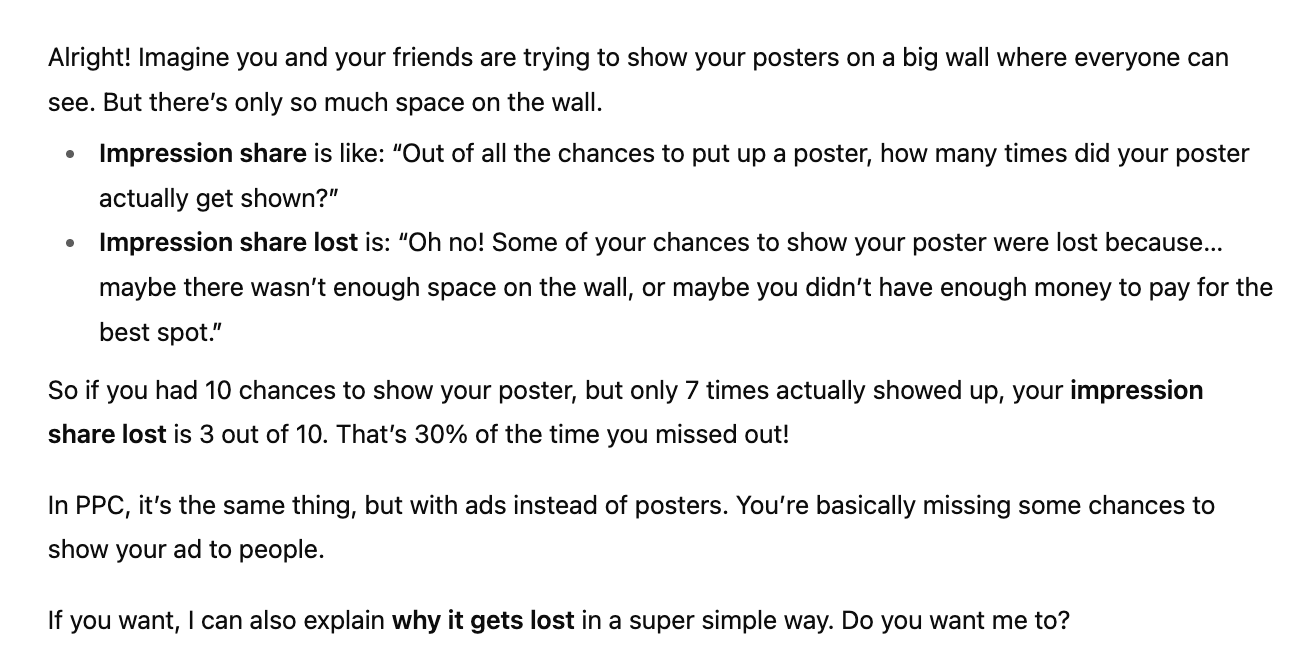Click the bold "why it gets lost" phrase

[x=483, y=620]
